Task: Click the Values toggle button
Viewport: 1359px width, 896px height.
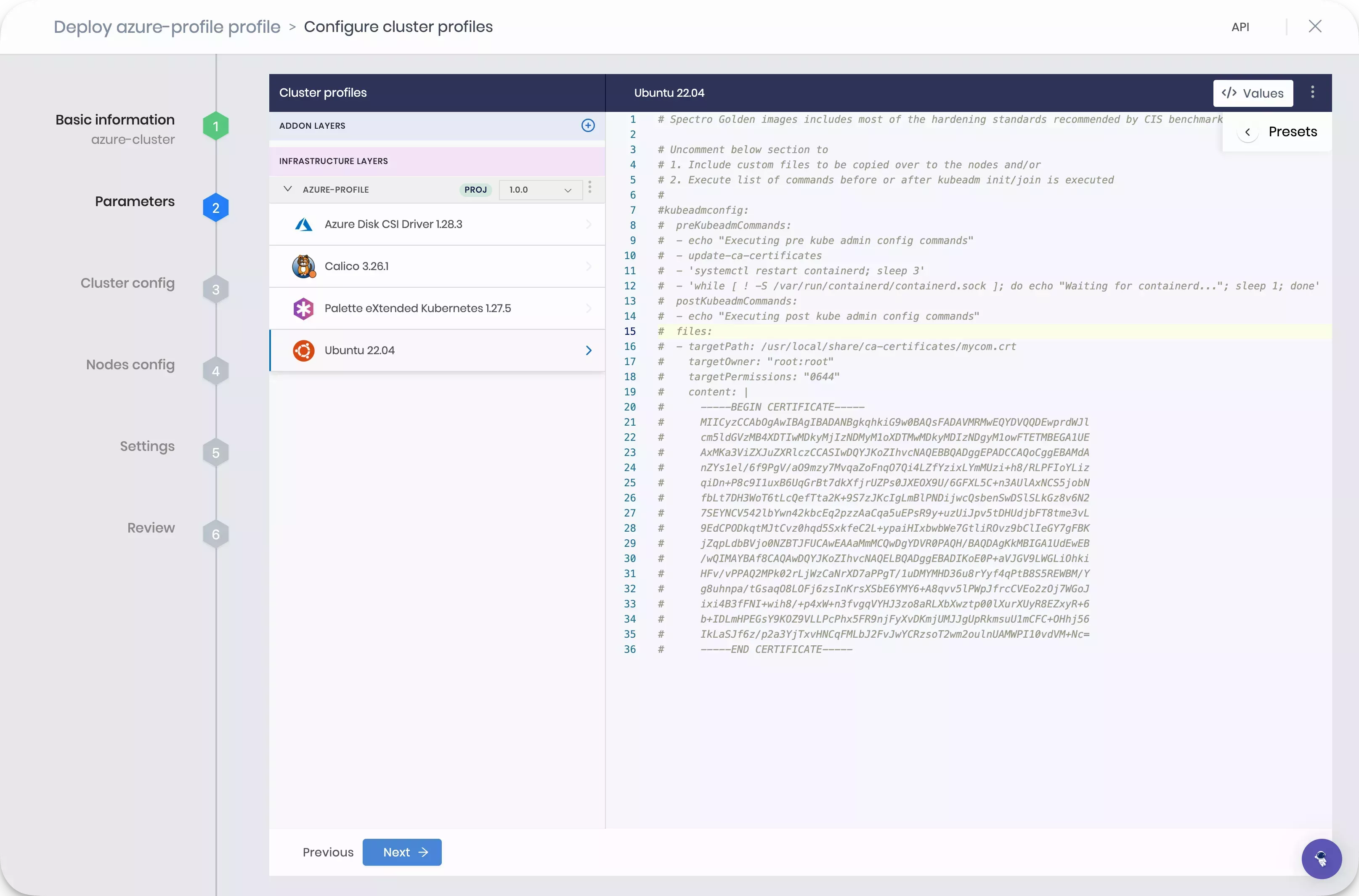Action: pos(1252,92)
